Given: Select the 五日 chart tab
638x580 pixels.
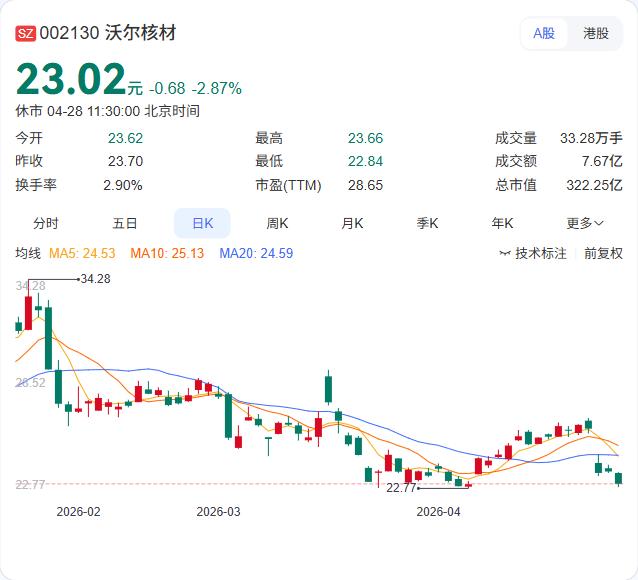Looking at the screenshot, I should (125, 223).
